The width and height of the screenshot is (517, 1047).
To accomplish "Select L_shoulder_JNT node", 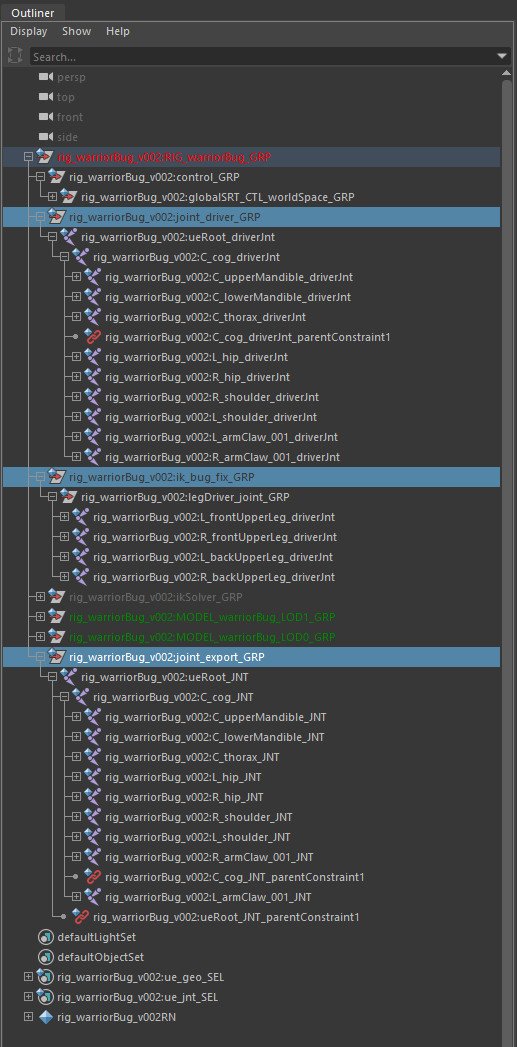I will (x=198, y=837).
